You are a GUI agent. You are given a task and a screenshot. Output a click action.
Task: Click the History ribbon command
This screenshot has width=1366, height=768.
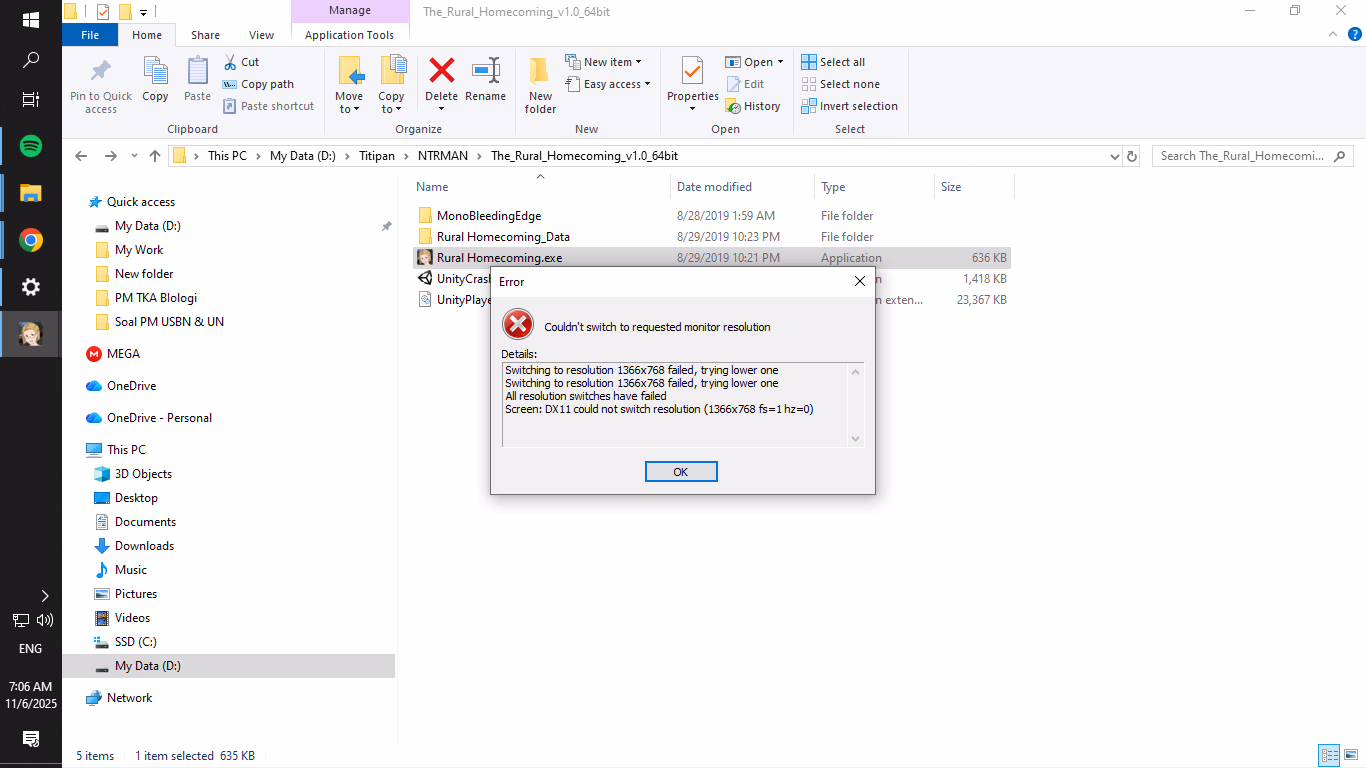[753, 106]
